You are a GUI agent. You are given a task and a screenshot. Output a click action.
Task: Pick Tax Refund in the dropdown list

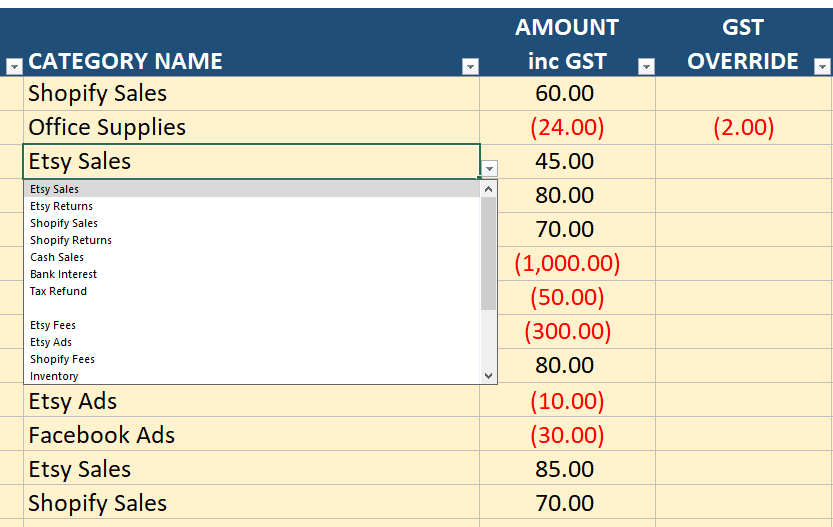(x=252, y=291)
